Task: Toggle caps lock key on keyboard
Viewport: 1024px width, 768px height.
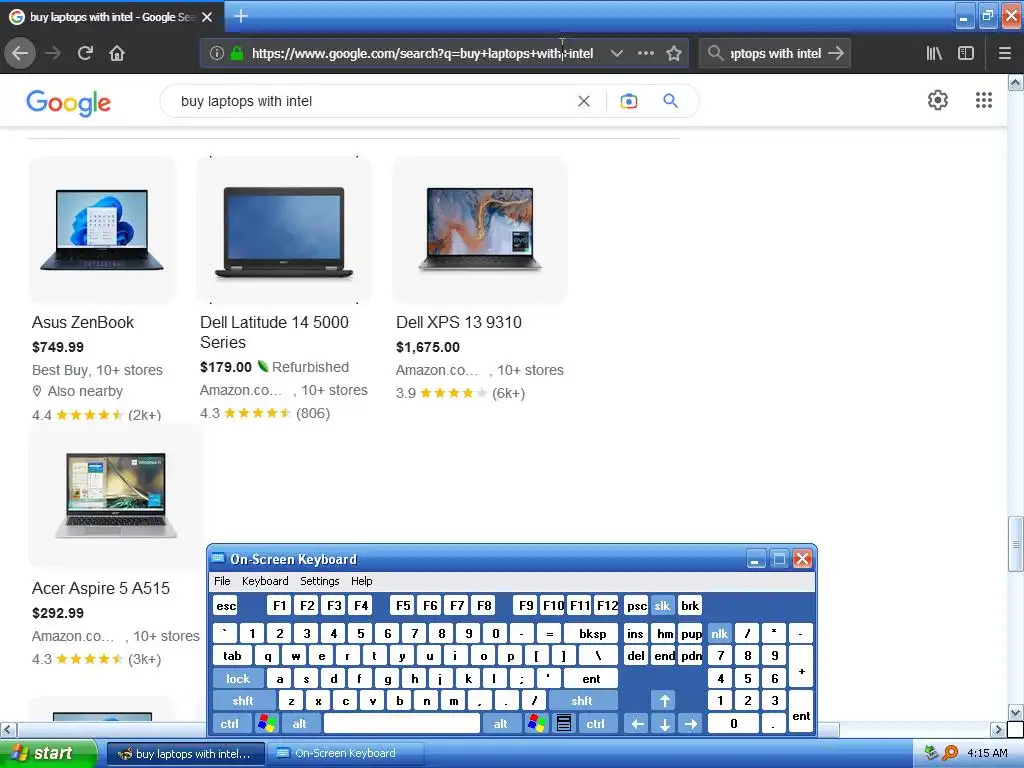Action: pos(238,679)
